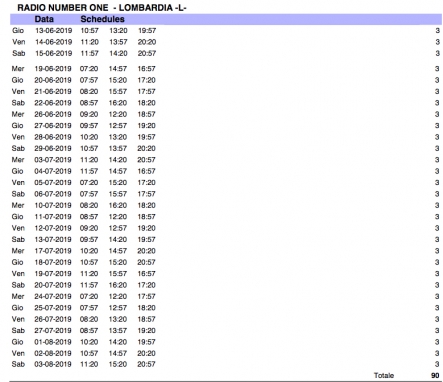Select the 13-06-2019 date row

coord(226,31)
